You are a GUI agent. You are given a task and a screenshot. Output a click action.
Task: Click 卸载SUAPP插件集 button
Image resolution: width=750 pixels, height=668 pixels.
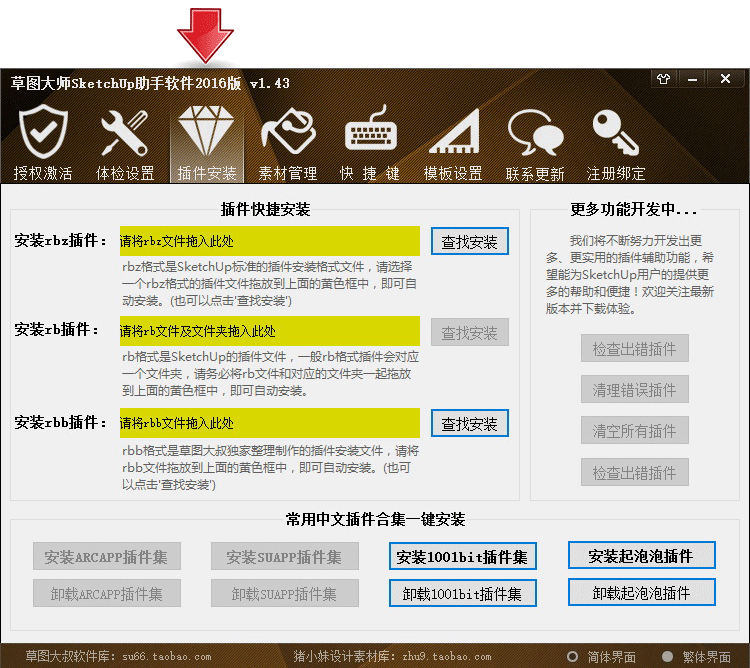[285, 593]
